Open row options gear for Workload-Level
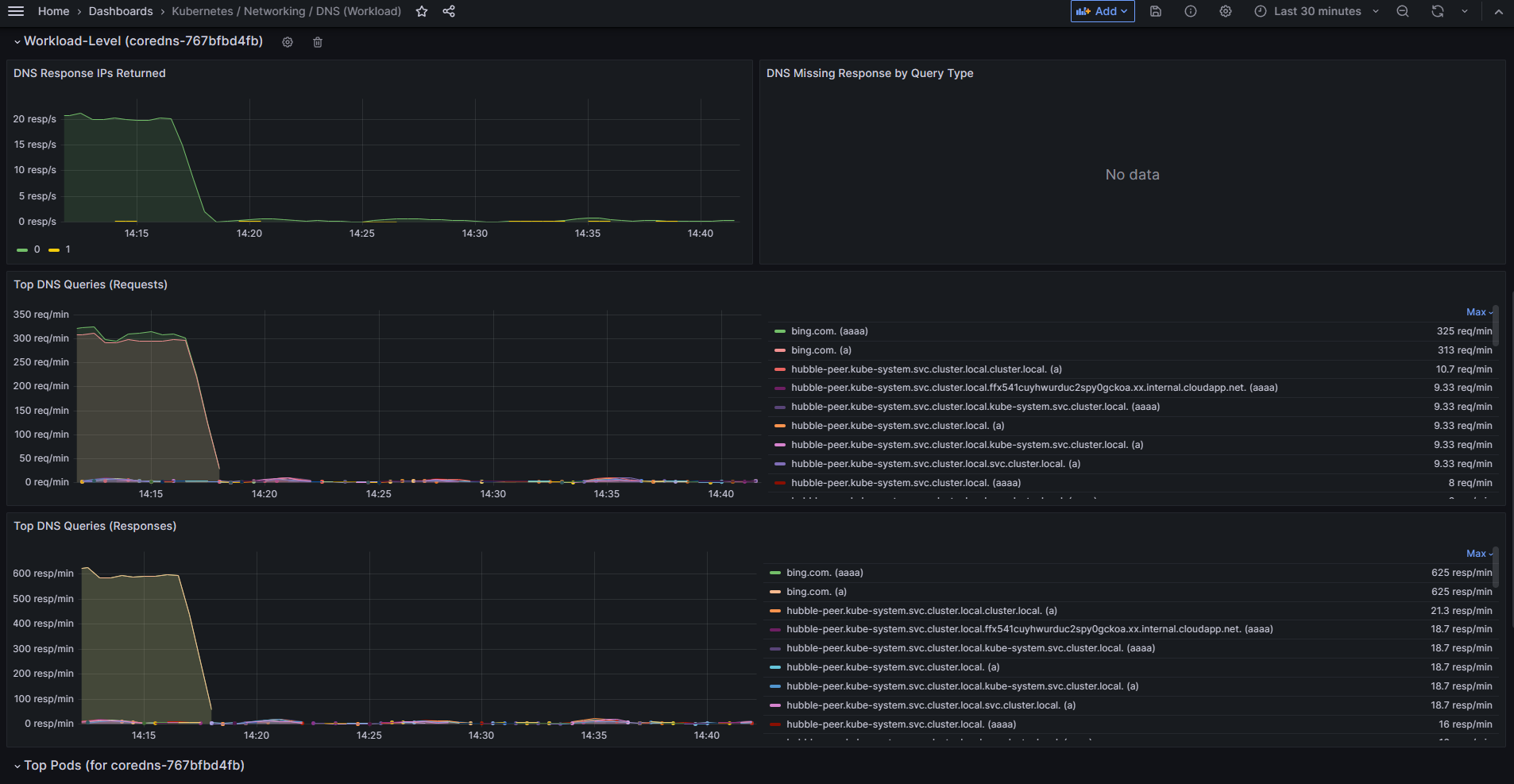Image resolution: width=1514 pixels, height=784 pixels. [x=288, y=42]
